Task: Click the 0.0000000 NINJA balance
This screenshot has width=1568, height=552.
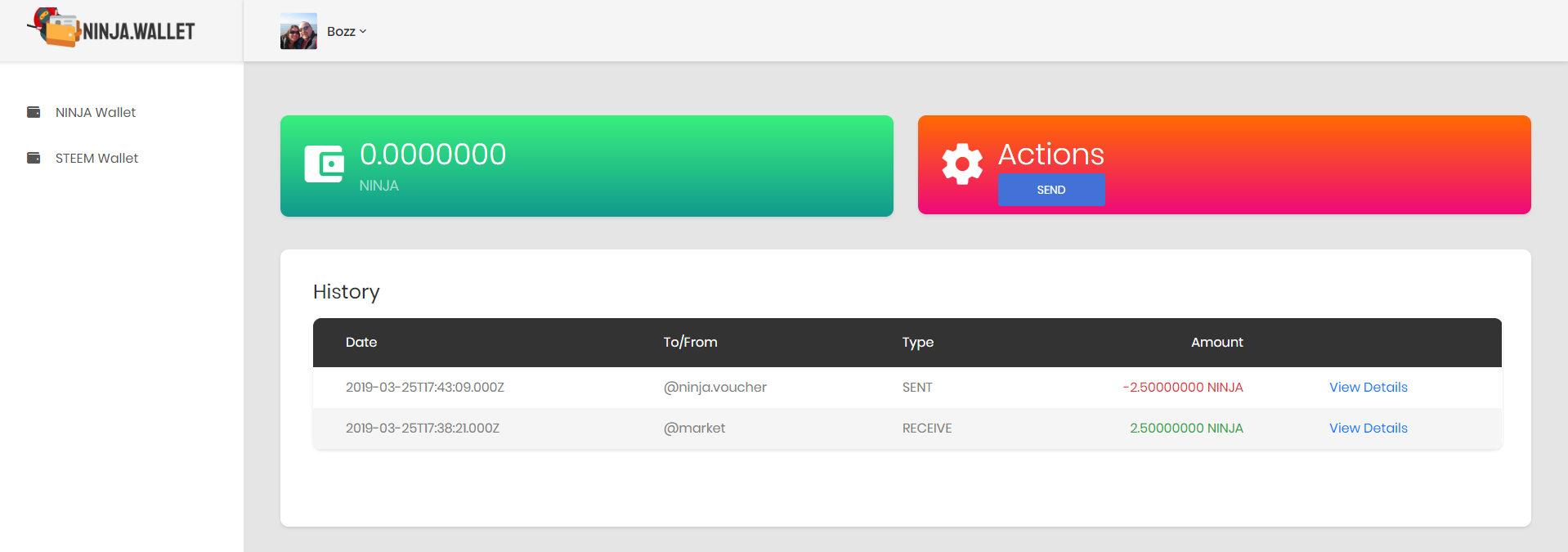Action: click(x=433, y=154)
